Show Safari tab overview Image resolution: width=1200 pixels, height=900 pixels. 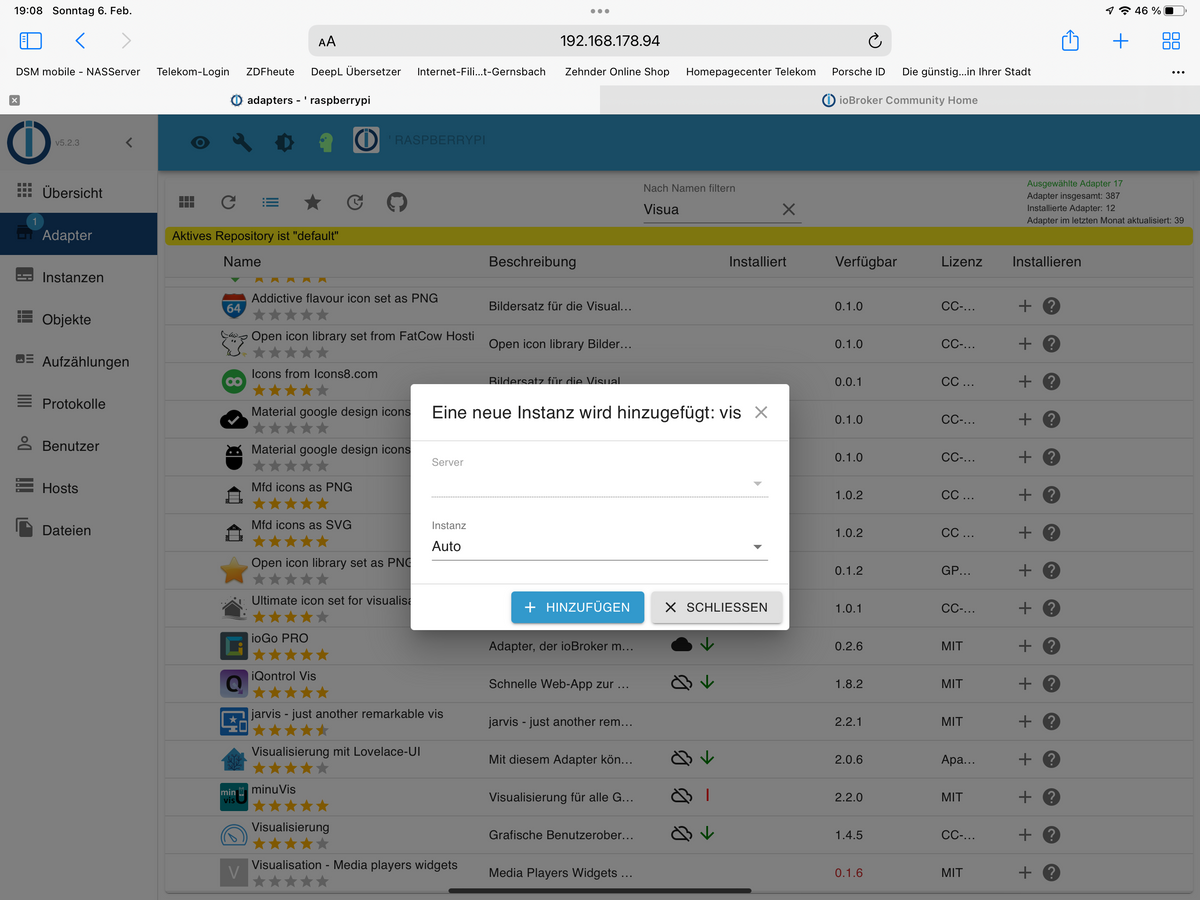[1171, 41]
